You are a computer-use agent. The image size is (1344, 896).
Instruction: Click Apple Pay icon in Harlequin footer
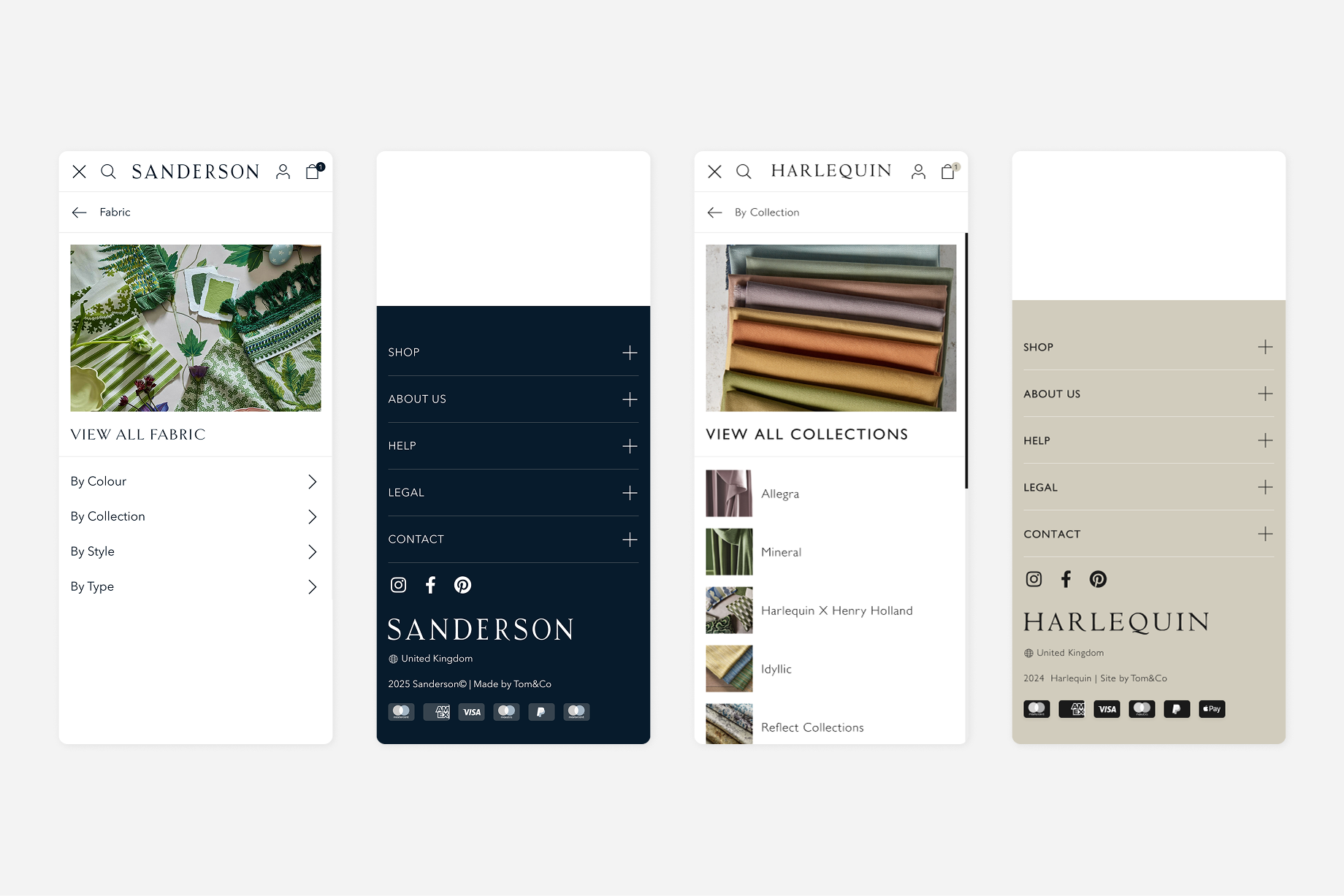tap(1213, 709)
